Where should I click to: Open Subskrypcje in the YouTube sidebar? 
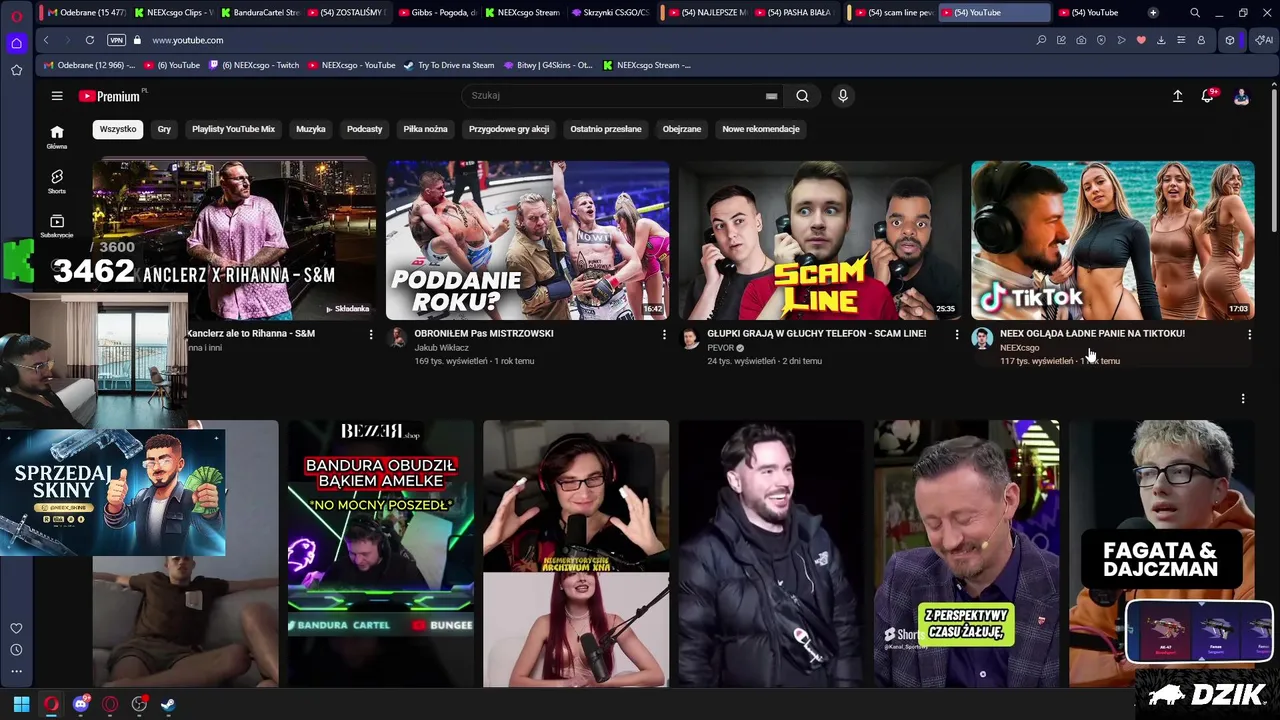pos(57,226)
